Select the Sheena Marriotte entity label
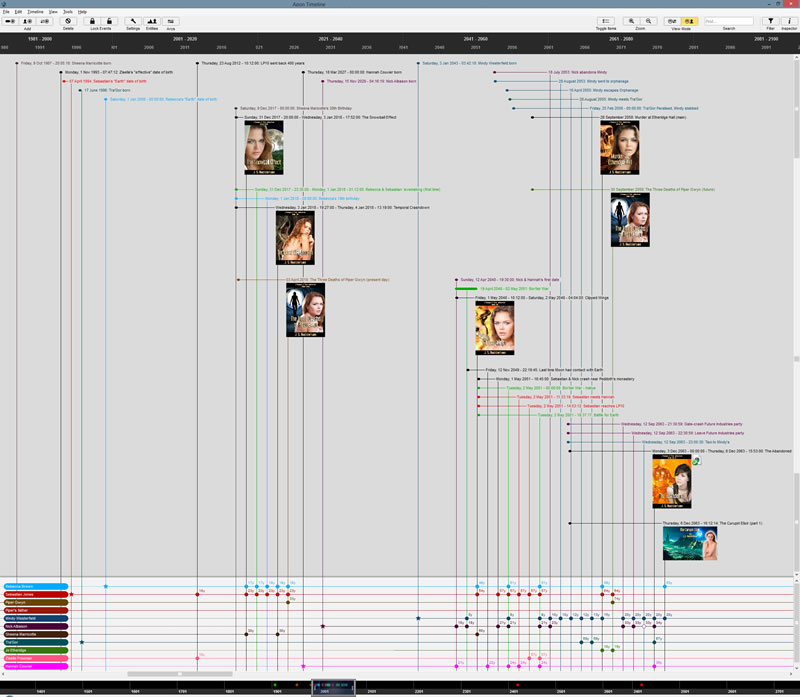800x697 pixels. 36,634
